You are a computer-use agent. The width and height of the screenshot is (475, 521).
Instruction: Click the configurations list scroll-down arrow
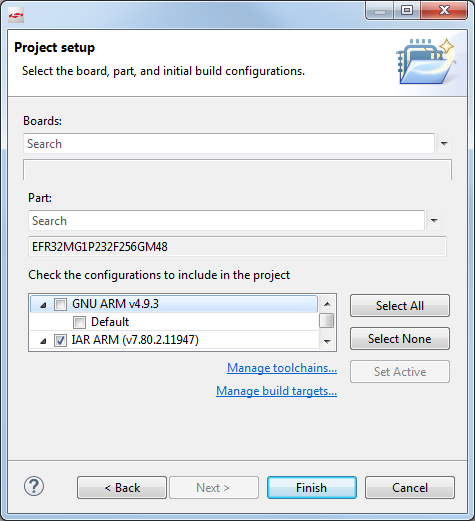tap(327, 341)
